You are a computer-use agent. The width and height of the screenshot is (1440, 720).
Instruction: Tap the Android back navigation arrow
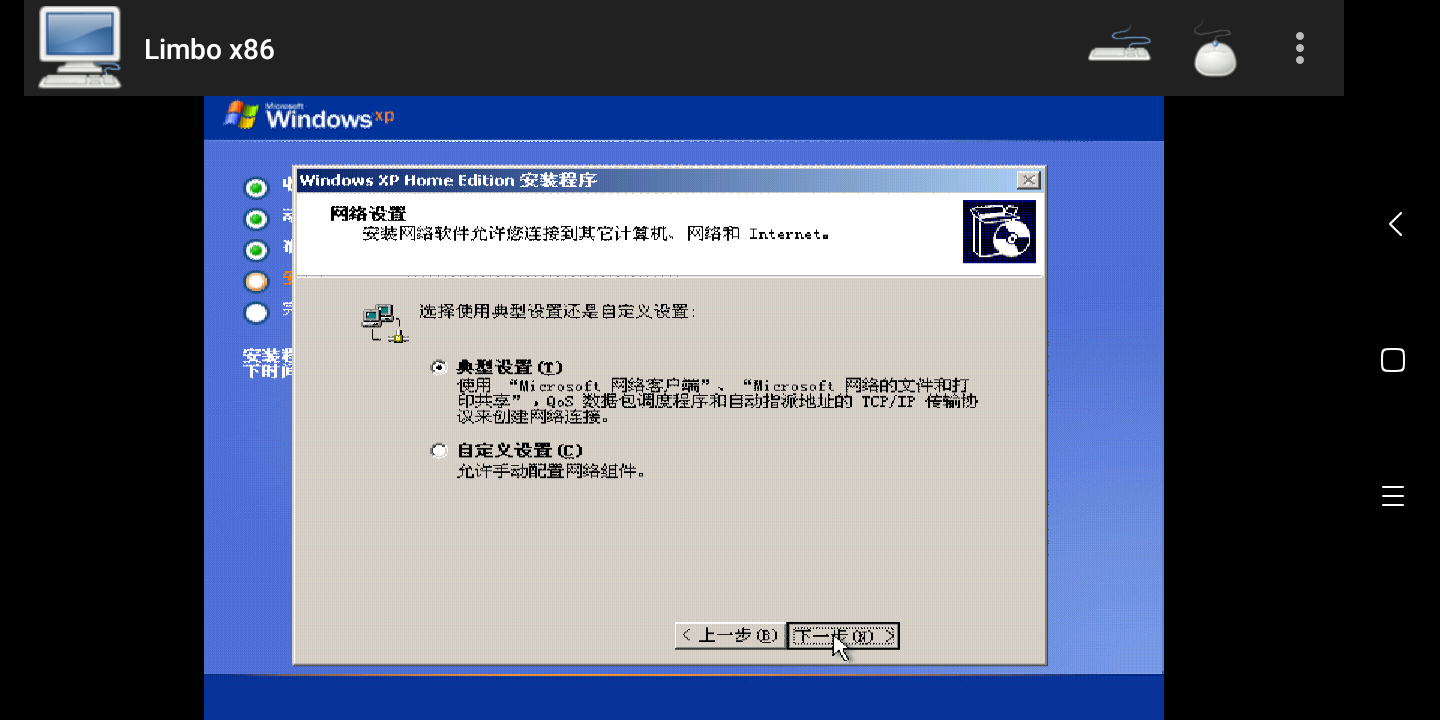coord(1394,224)
